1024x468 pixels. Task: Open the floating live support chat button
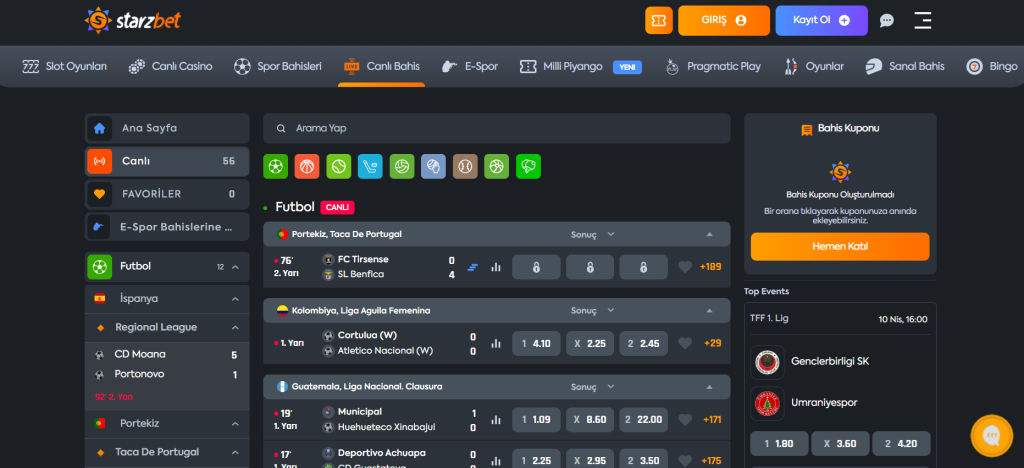pyautogui.click(x=992, y=435)
